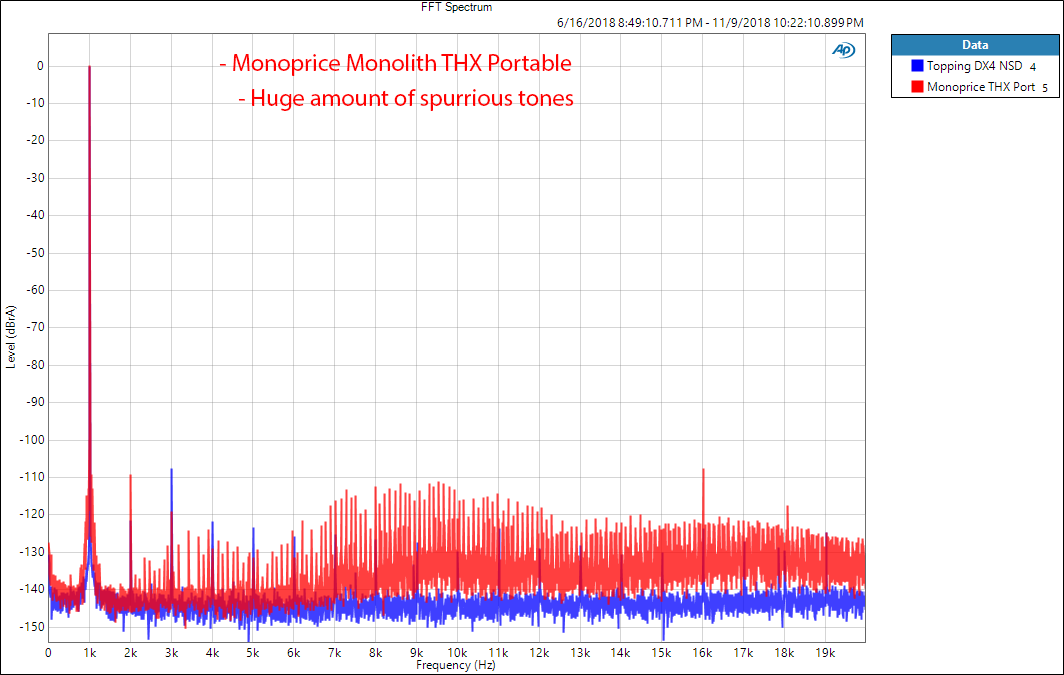Click the 1k tick on the Frequency axis
Screen dimensions: 1064x675
90,653
